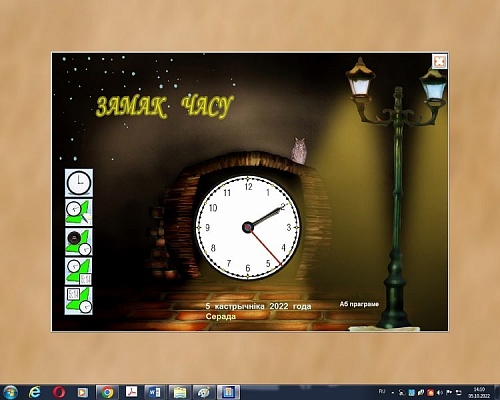The height and width of the screenshot is (400, 500).
Task: Open the analog-to-digital time exercise icon
Action: 79,271
